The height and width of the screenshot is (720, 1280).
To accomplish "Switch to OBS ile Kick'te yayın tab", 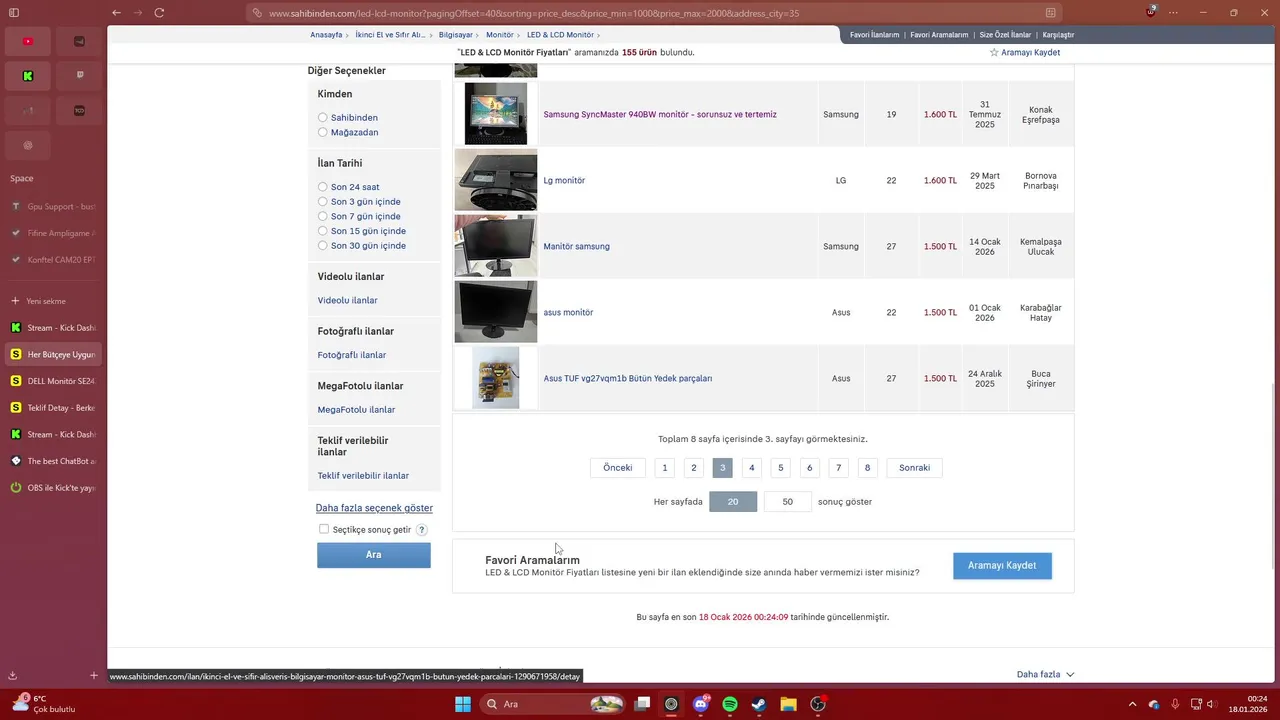I will [x=53, y=488].
